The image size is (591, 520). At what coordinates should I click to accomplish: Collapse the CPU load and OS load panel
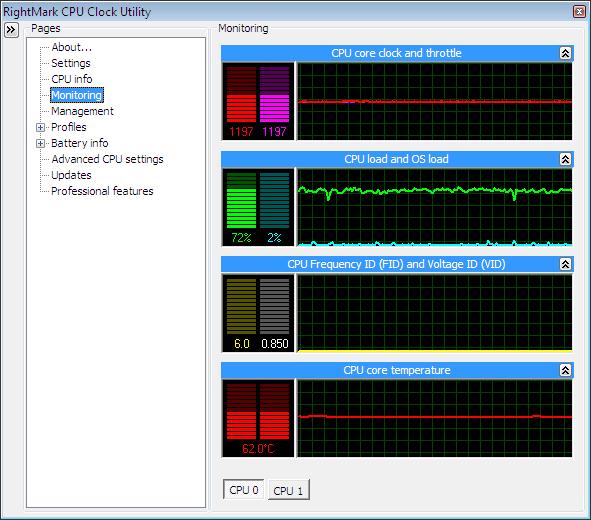coord(565,159)
